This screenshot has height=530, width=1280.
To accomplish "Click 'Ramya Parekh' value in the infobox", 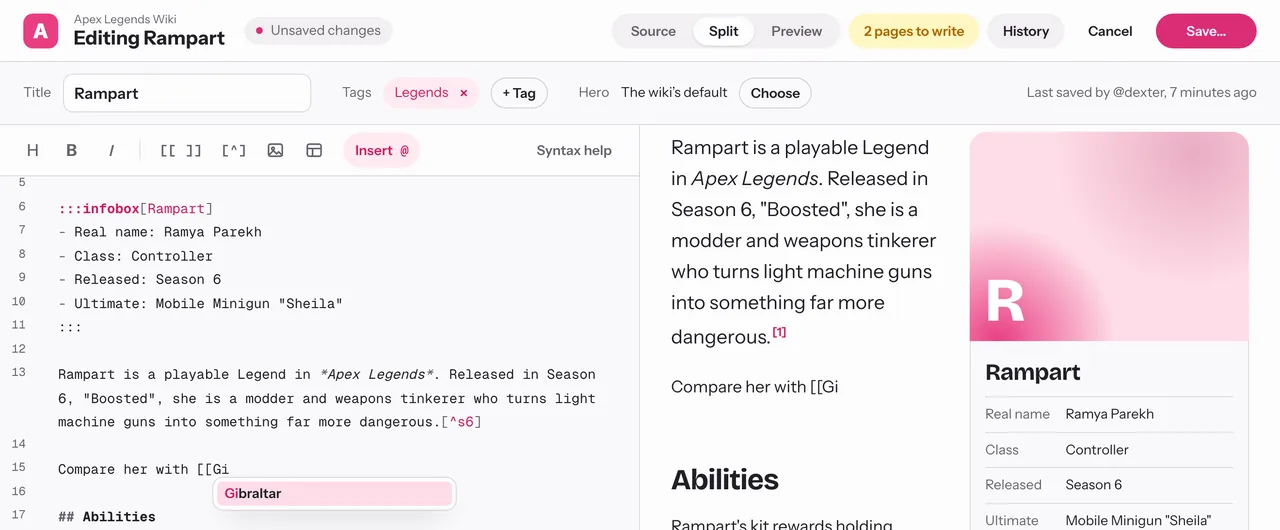I will 1110,414.
